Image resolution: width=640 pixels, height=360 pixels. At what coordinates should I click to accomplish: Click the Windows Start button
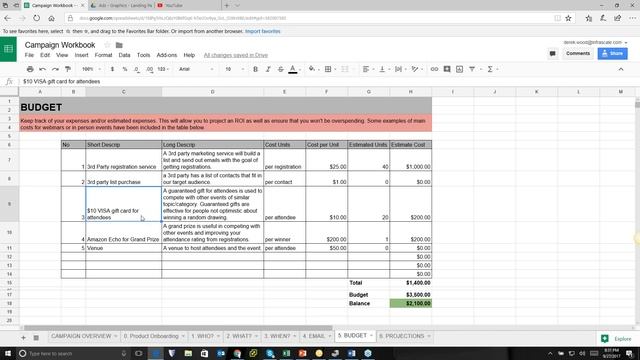(8, 353)
